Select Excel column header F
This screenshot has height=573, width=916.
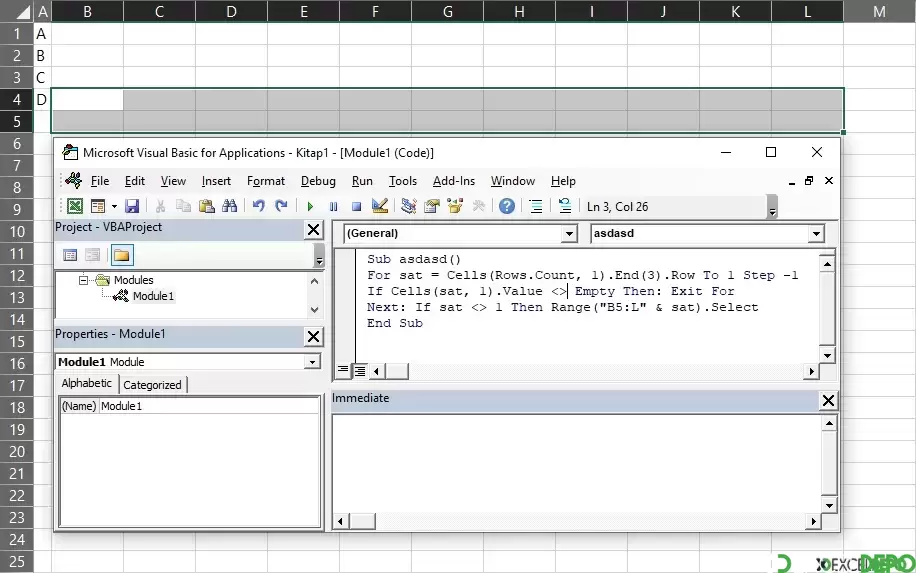coord(375,11)
